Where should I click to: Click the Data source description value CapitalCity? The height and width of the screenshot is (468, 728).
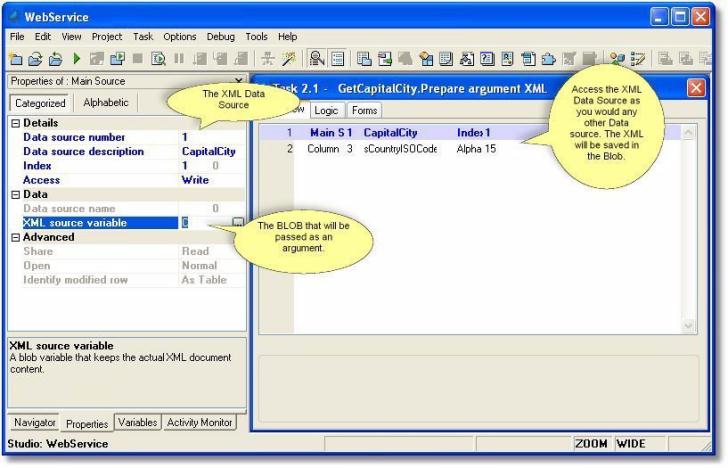tap(209, 152)
